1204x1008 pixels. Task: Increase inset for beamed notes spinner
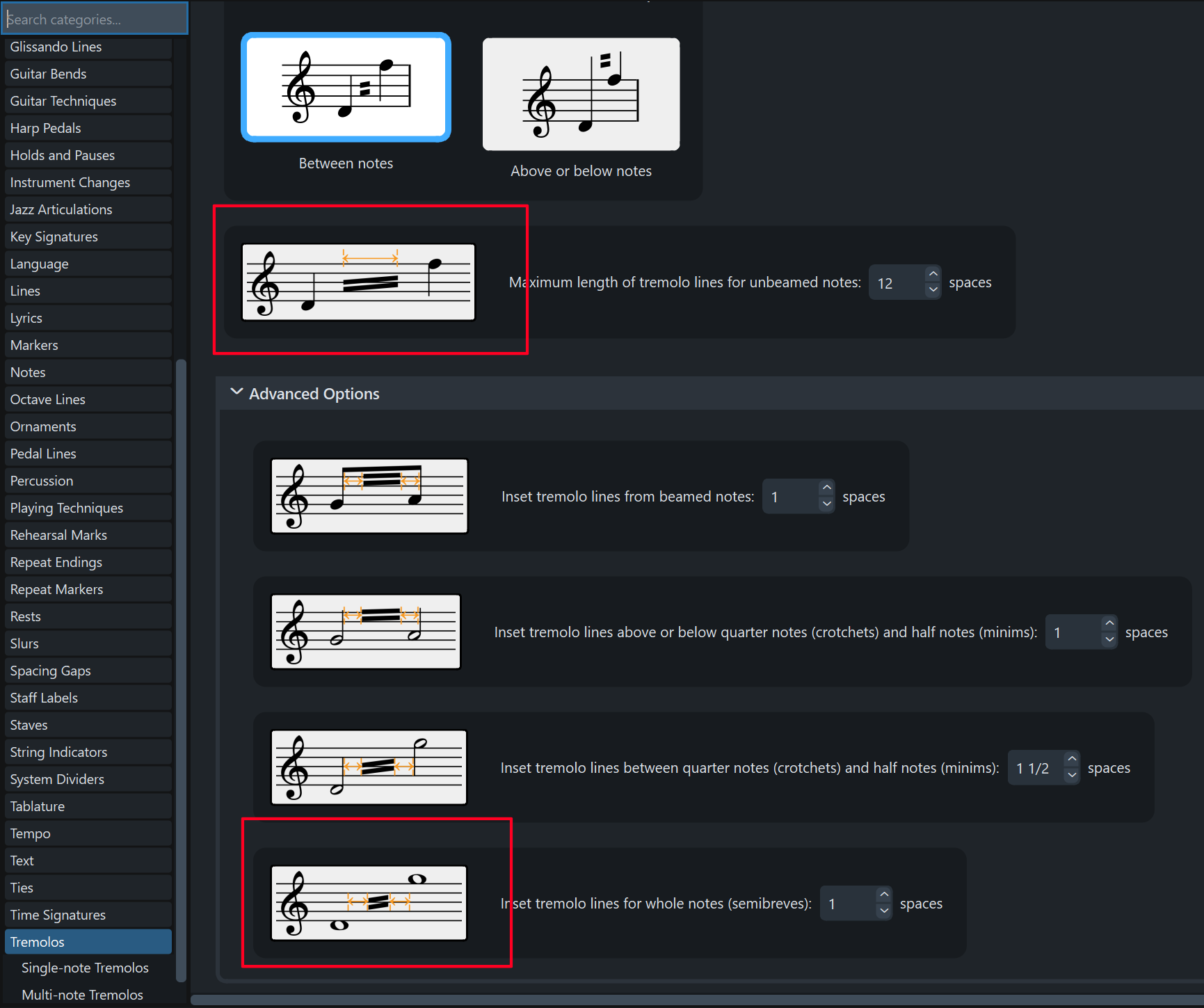tap(827, 488)
